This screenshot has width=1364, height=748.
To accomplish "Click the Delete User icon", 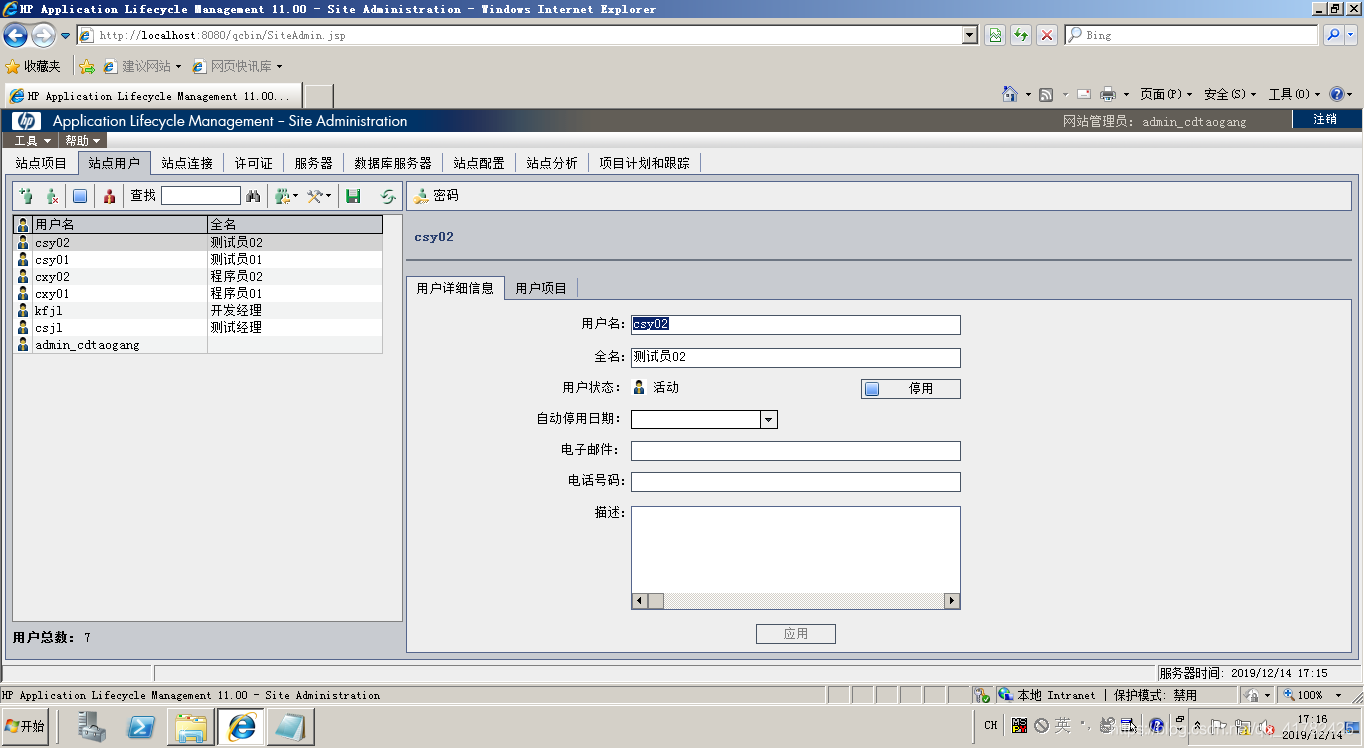I will click(x=52, y=196).
